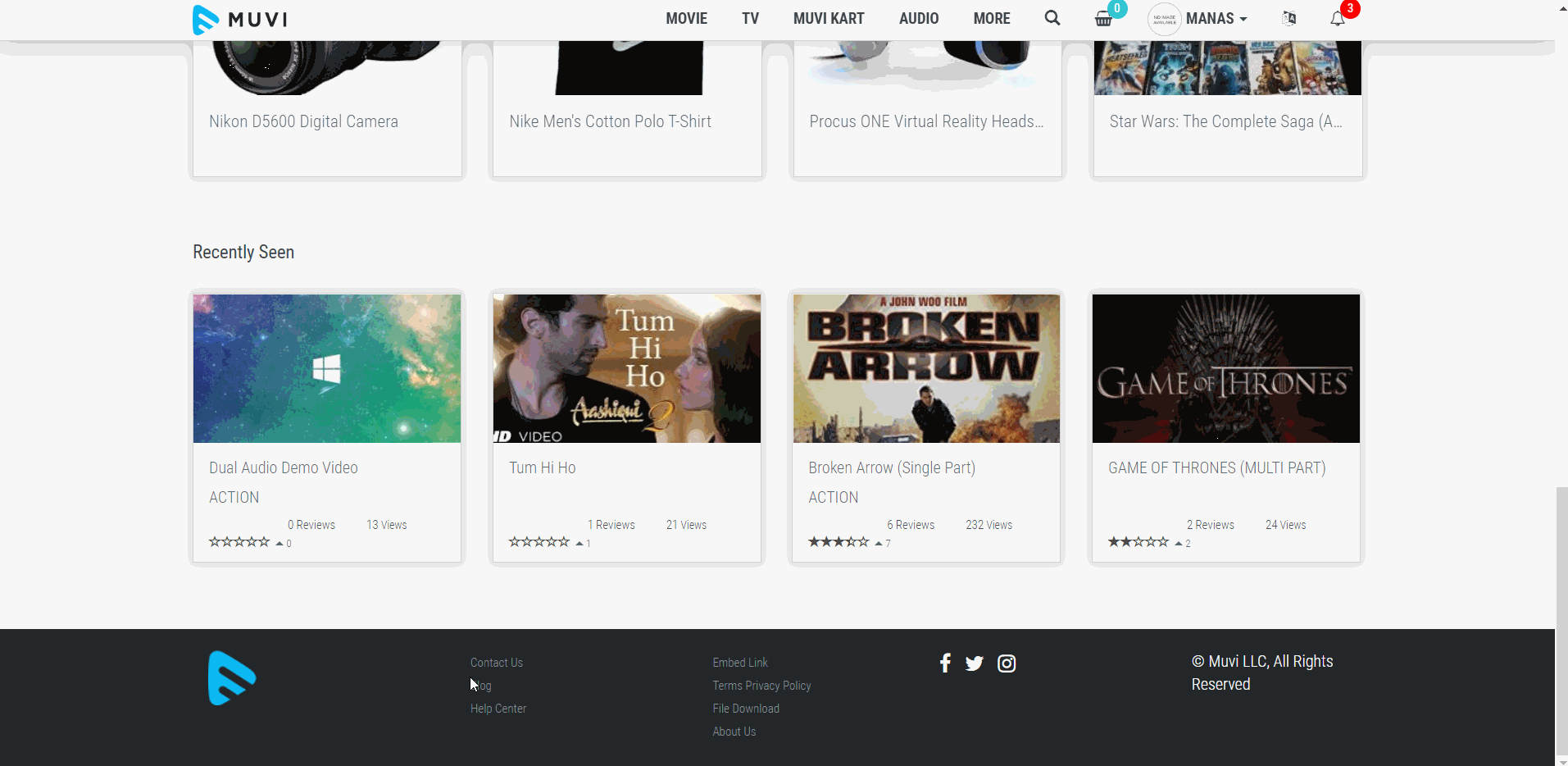
Task: Open Star Wars Complete Saga product image
Action: coord(1227,68)
